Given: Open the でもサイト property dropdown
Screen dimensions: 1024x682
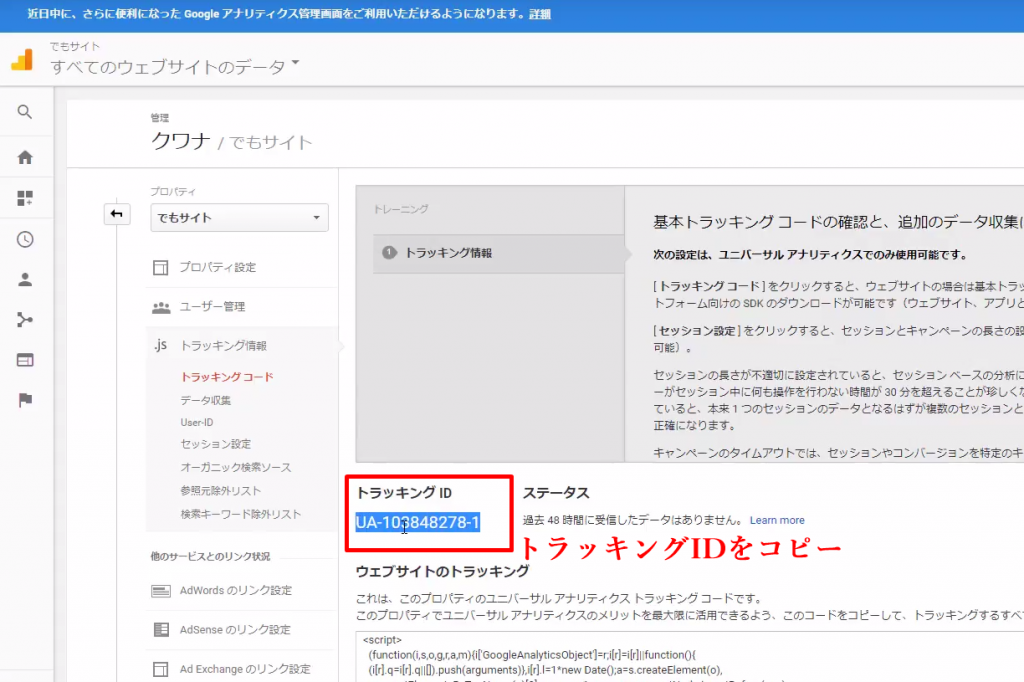Looking at the screenshot, I should (240, 218).
